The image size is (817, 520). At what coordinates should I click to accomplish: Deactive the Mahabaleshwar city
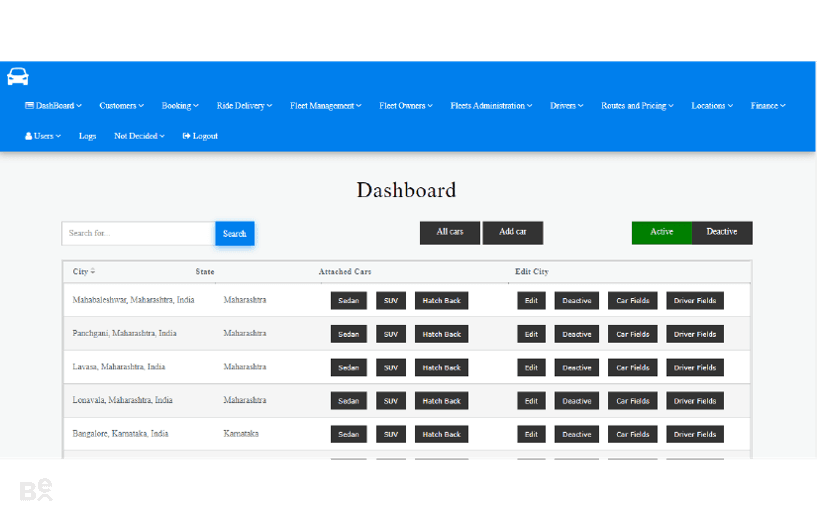coord(577,301)
